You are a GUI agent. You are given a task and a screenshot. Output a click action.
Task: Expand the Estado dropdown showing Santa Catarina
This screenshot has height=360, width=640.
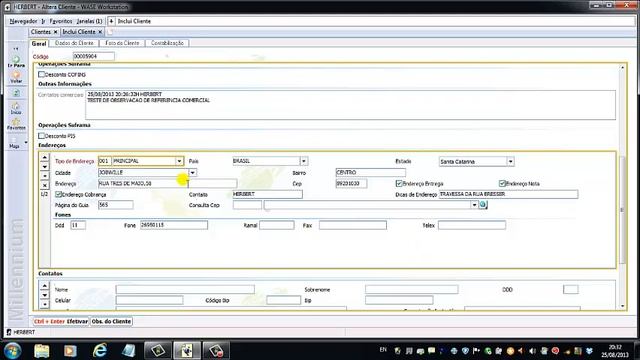[x=510, y=162]
